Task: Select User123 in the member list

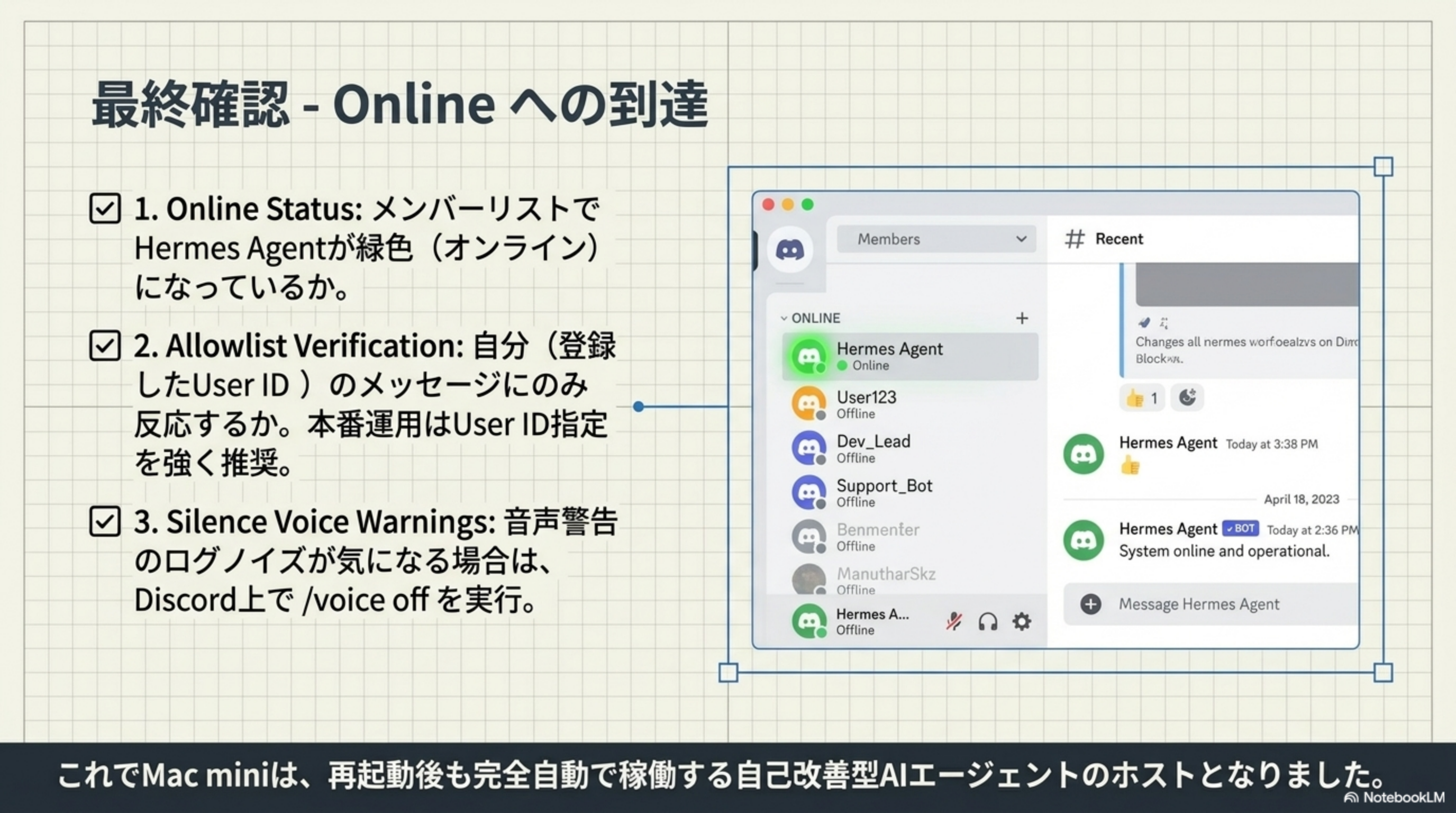Action: point(910,404)
